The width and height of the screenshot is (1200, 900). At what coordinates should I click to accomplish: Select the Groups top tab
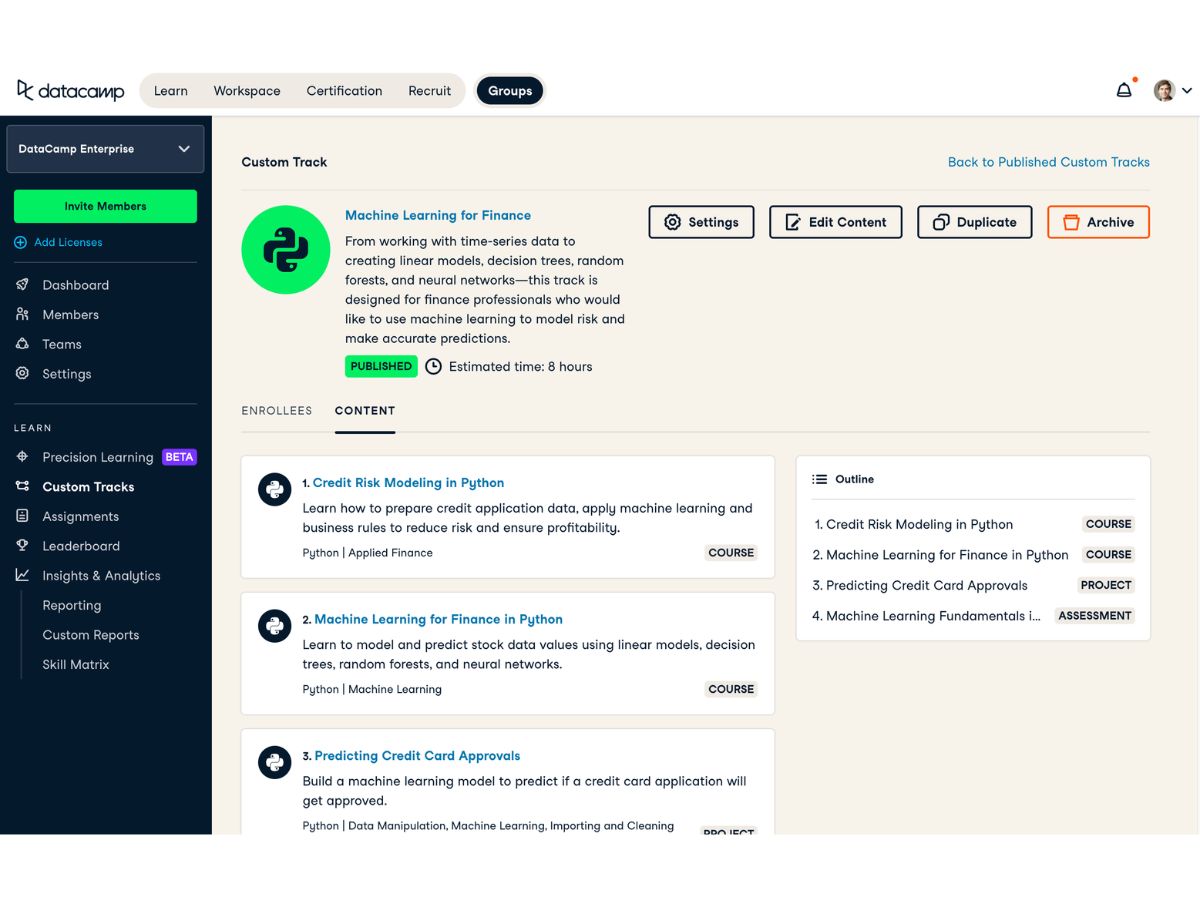[510, 91]
